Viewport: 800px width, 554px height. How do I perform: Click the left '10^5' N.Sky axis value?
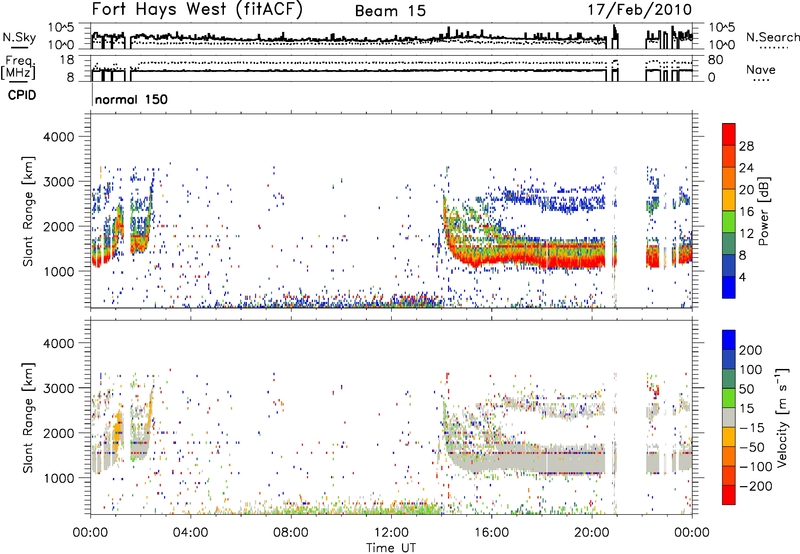(x=61, y=29)
